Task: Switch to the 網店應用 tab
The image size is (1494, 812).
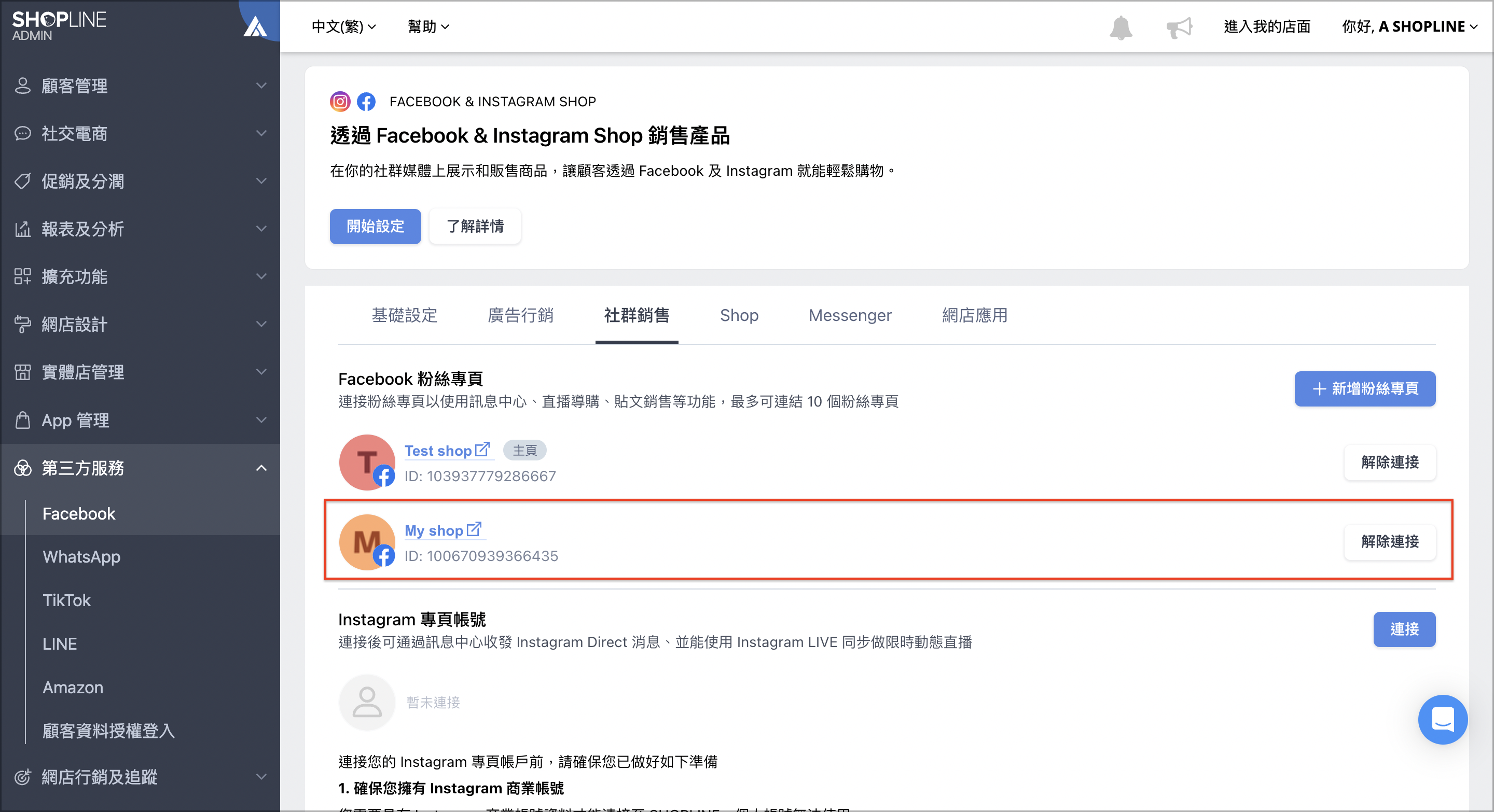Action: point(974,315)
